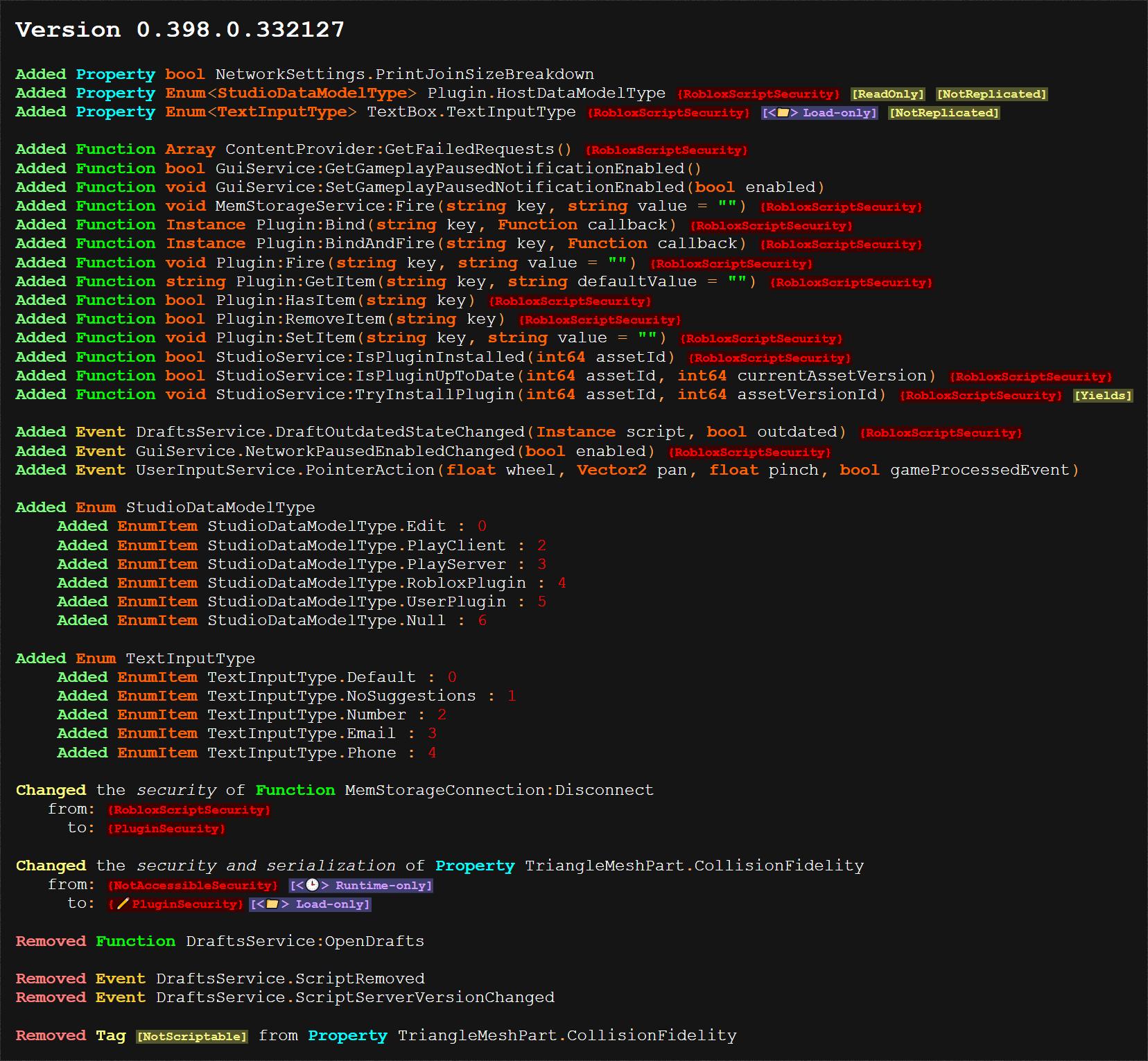Select Plugin:SetItem function name
This screenshot has width=1148, height=1061.
point(286,337)
